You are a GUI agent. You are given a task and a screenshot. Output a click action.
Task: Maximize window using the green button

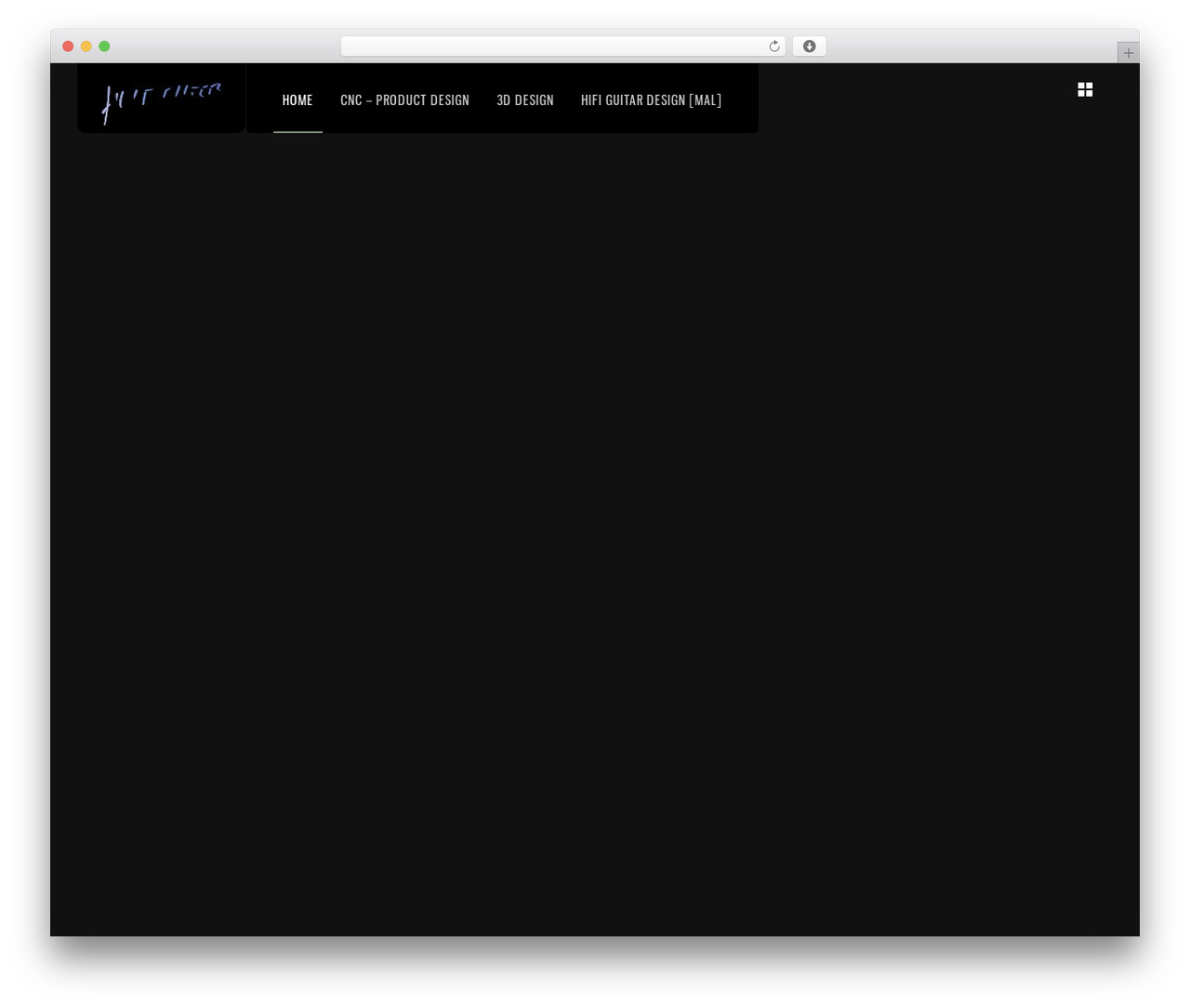point(104,46)
